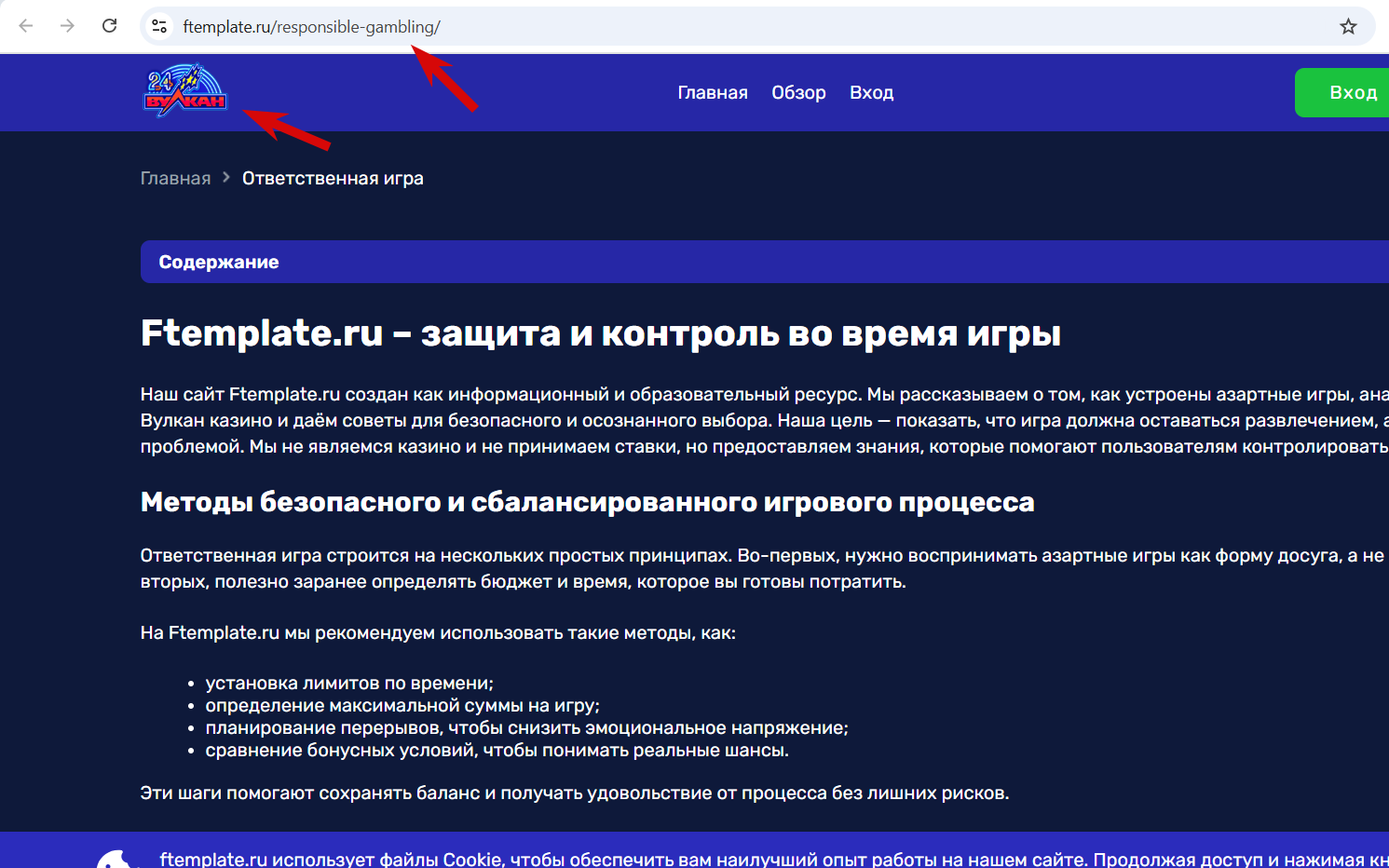This screenshot has width=1389, height=868.
Task: Click the list item 'установка лимитов по времени;'
Action: point(349,683)
